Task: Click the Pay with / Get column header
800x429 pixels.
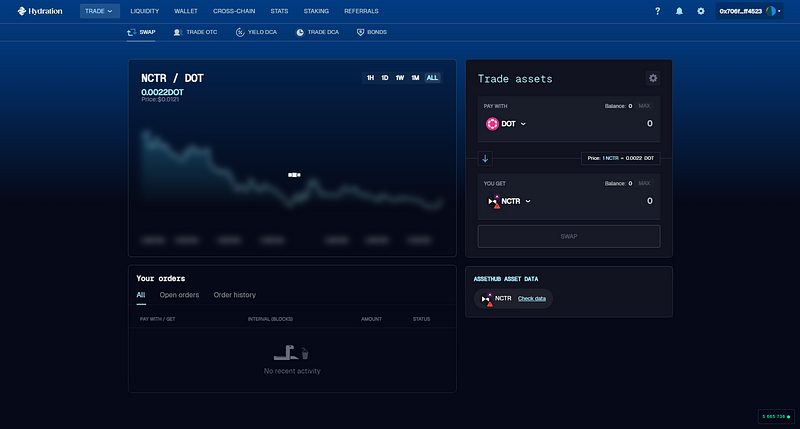Action: click(158, 319)
